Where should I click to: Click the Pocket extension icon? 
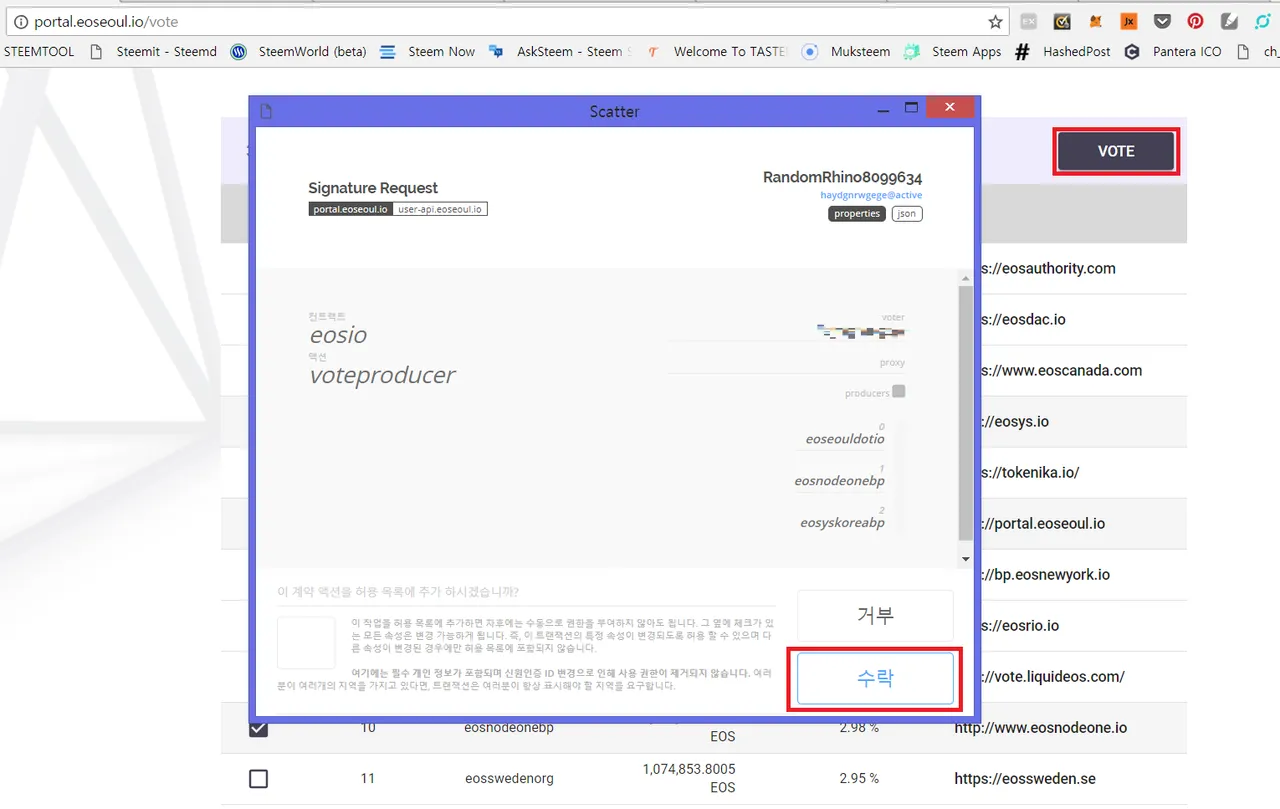[x=1162, y=21]
